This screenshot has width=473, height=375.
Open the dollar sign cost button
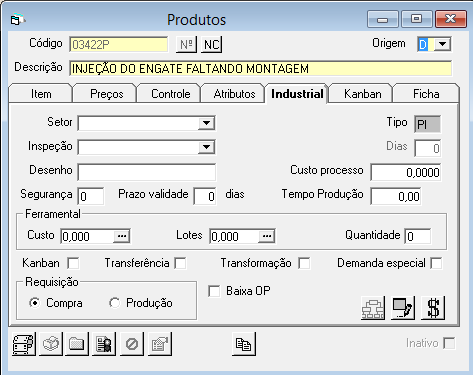[433, 308]
